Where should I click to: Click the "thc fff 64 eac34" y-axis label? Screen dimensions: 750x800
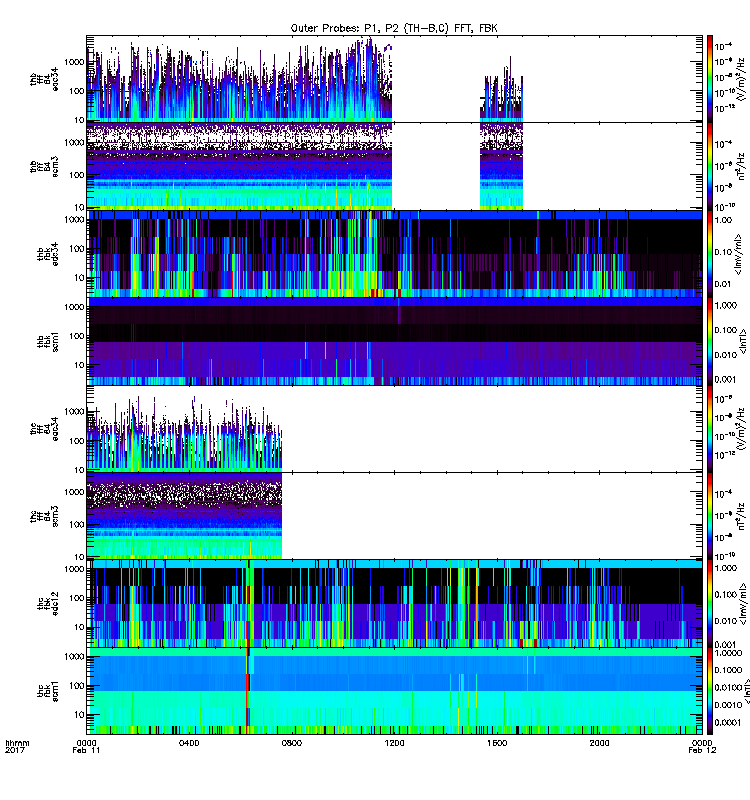44,429
